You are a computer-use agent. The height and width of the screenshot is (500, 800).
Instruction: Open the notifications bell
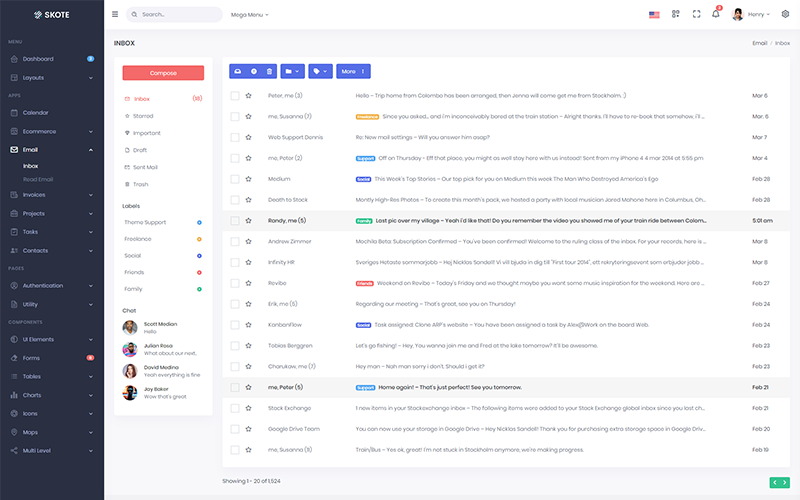click(716, 14)
